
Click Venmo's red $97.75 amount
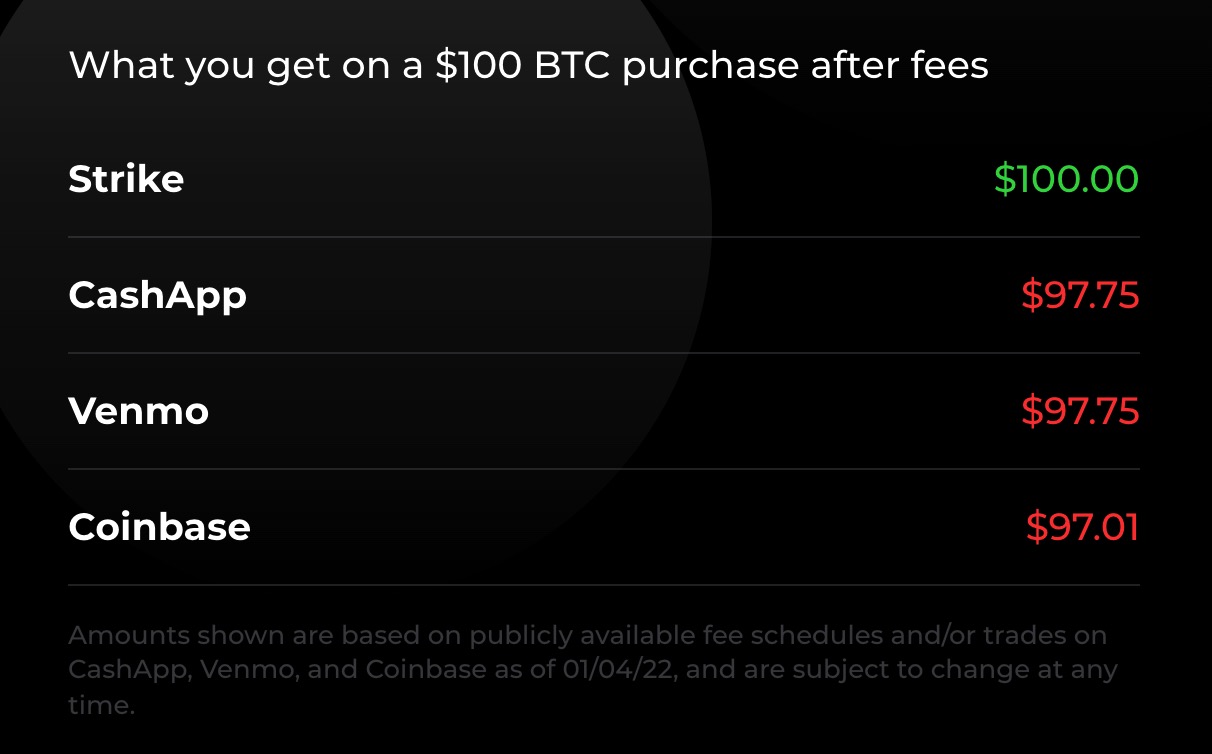pos(1080,412)
